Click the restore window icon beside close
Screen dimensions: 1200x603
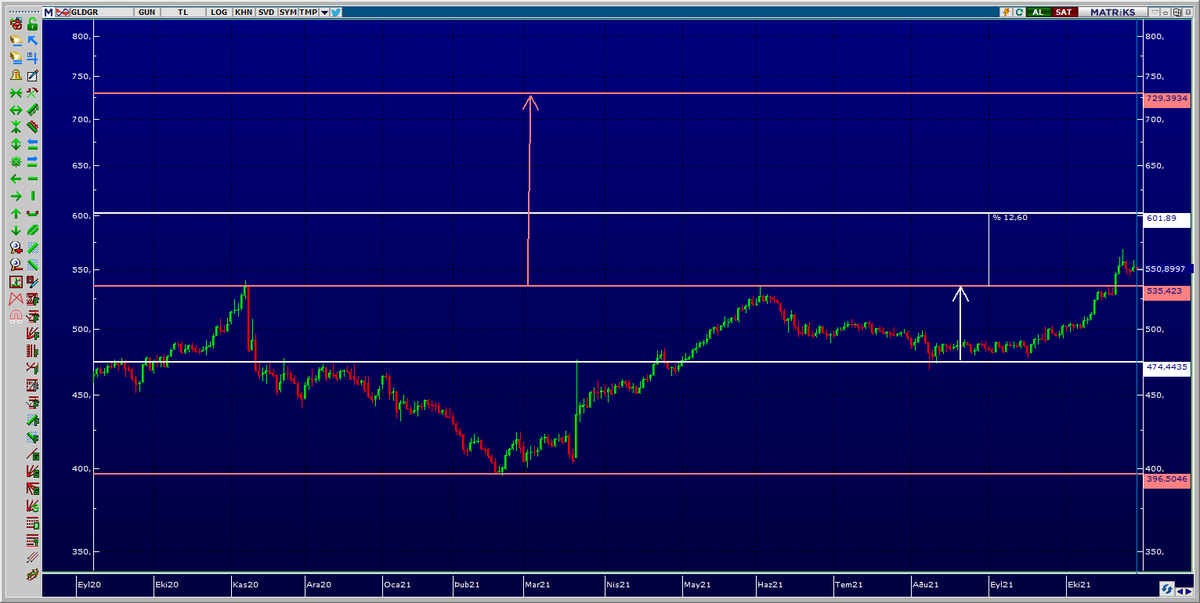(1177, 12)
